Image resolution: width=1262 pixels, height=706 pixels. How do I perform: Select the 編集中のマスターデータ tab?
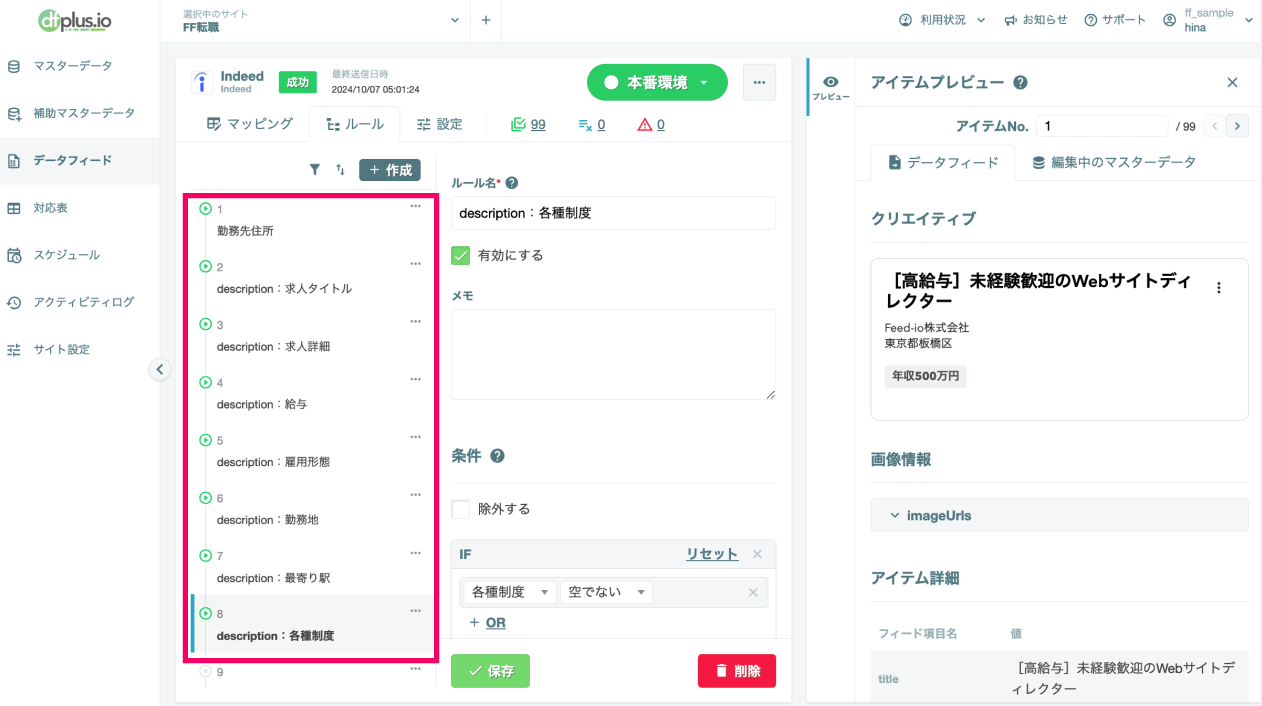click(x=1114, y=162)
